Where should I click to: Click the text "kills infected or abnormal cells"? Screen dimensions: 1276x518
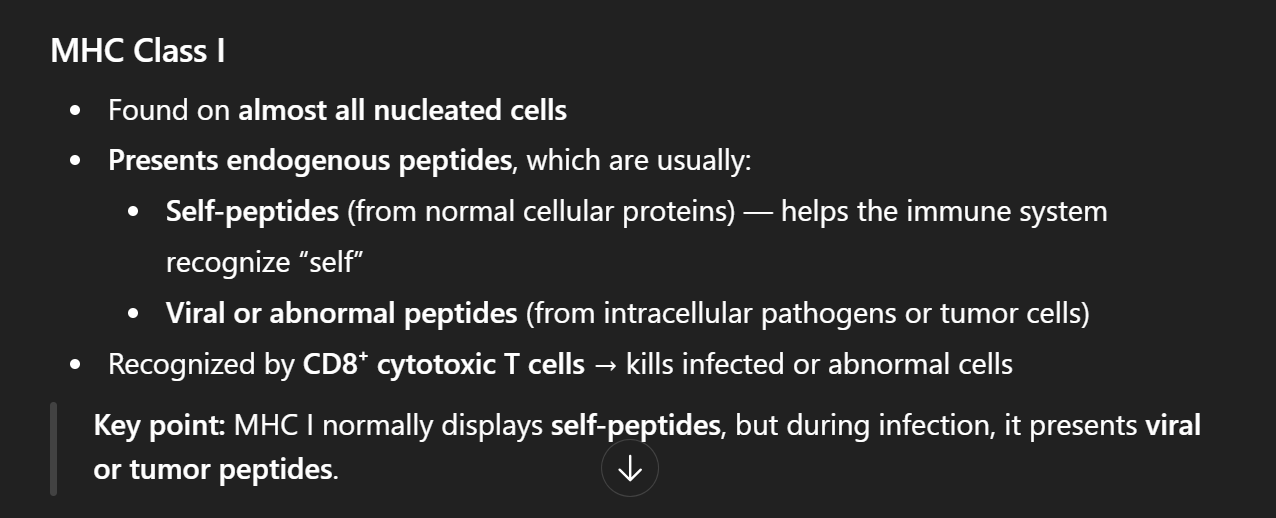(x=819, y=364)
